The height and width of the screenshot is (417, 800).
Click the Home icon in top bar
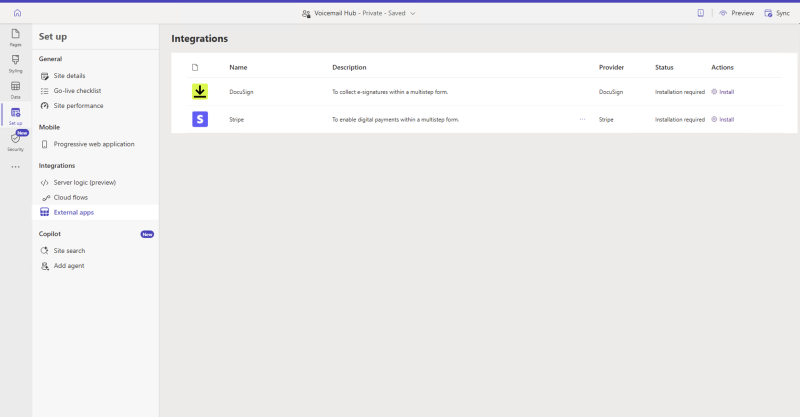click(16, 13)
